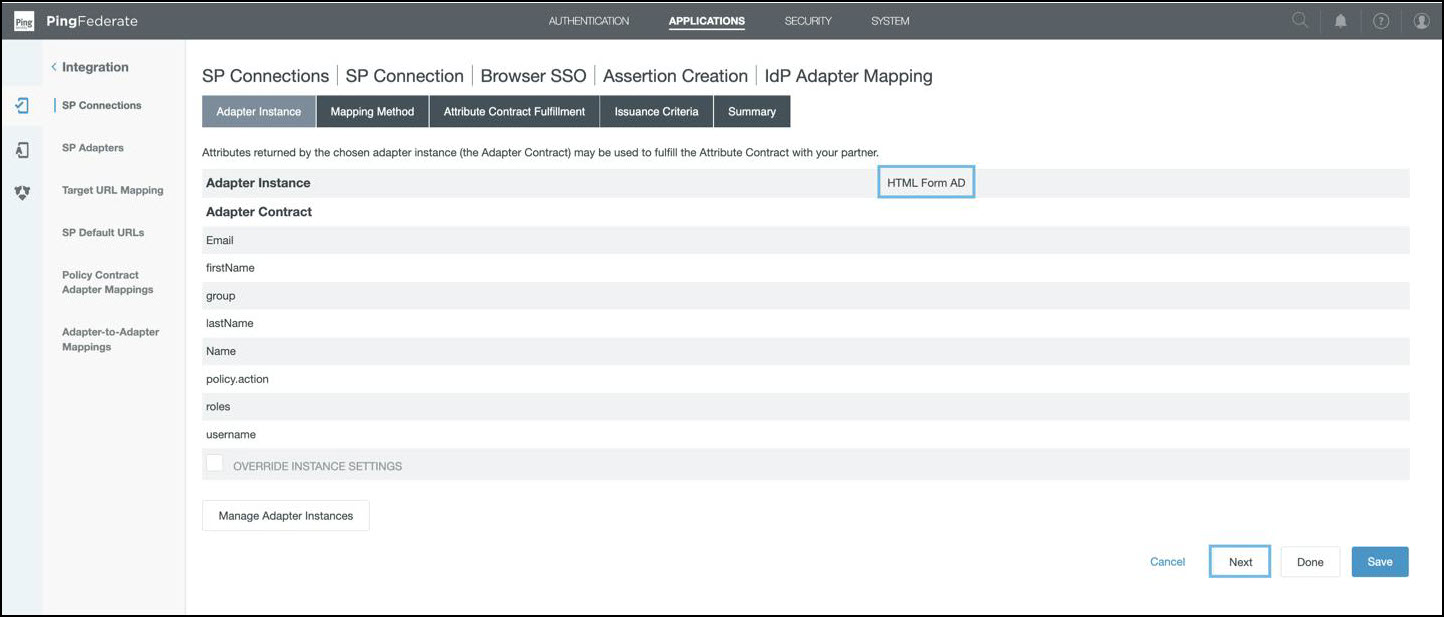Open the user account profile icon
Viewport: 1444px width, 617px height.
pos(1421,21)
